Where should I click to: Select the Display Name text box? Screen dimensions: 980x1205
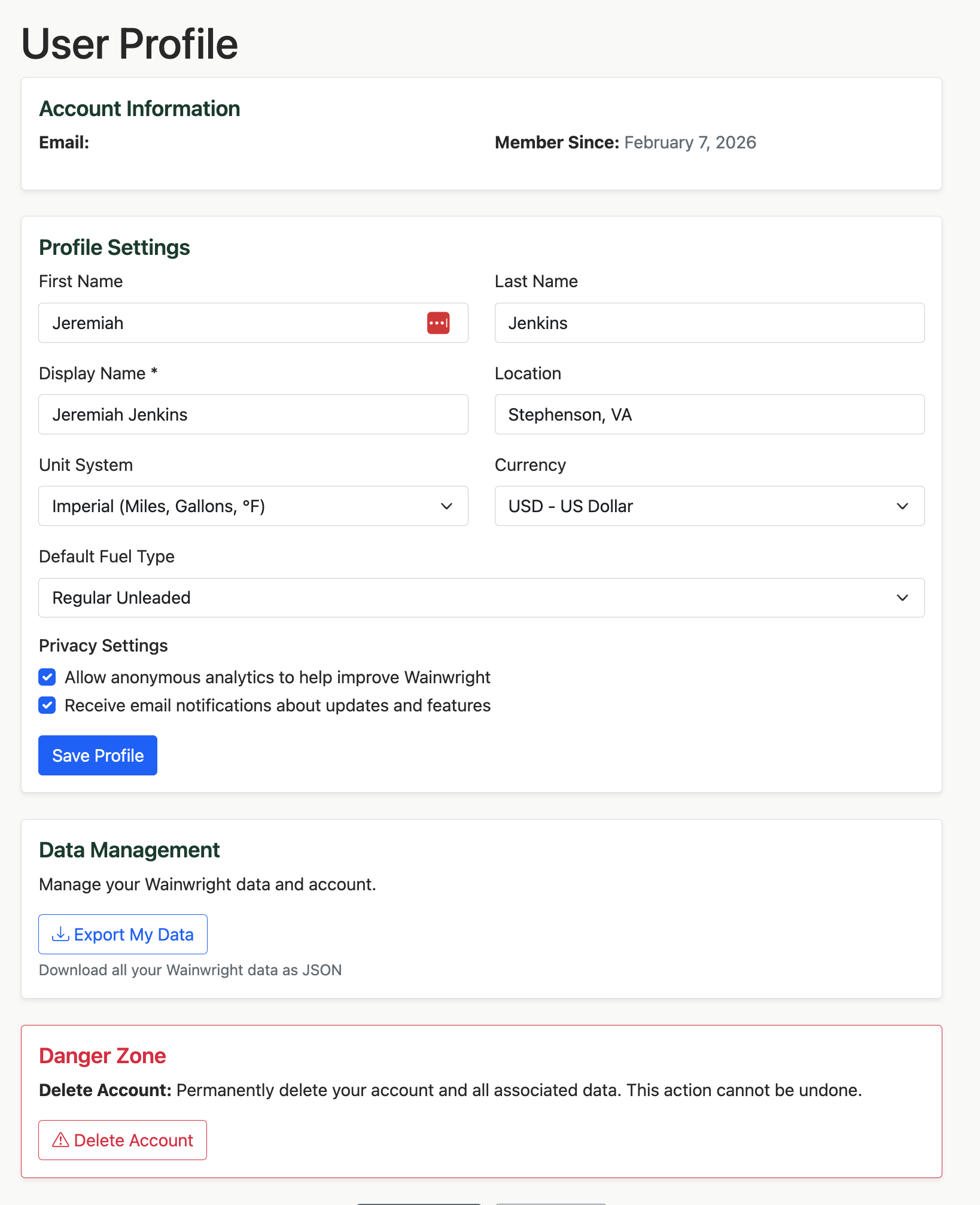(x=253, y=414)
